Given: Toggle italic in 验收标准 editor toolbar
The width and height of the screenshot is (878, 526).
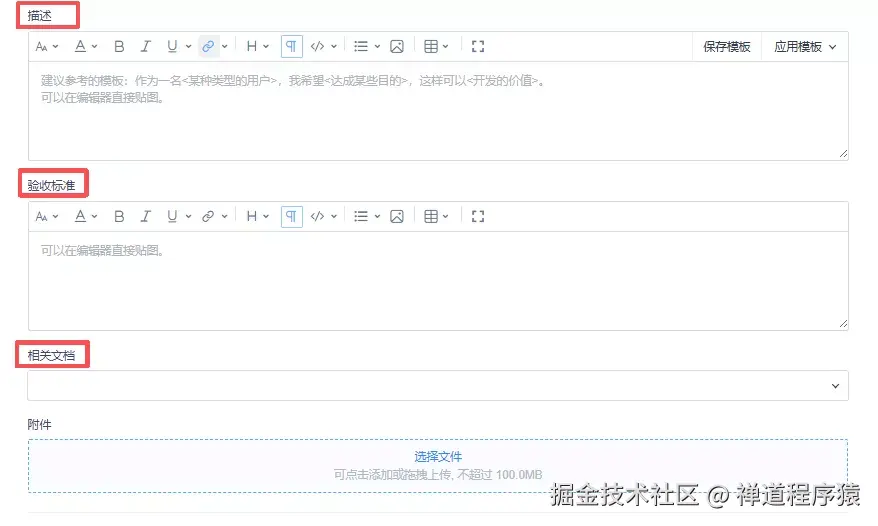Looking at the screenshot, I should tap(146, 216).
